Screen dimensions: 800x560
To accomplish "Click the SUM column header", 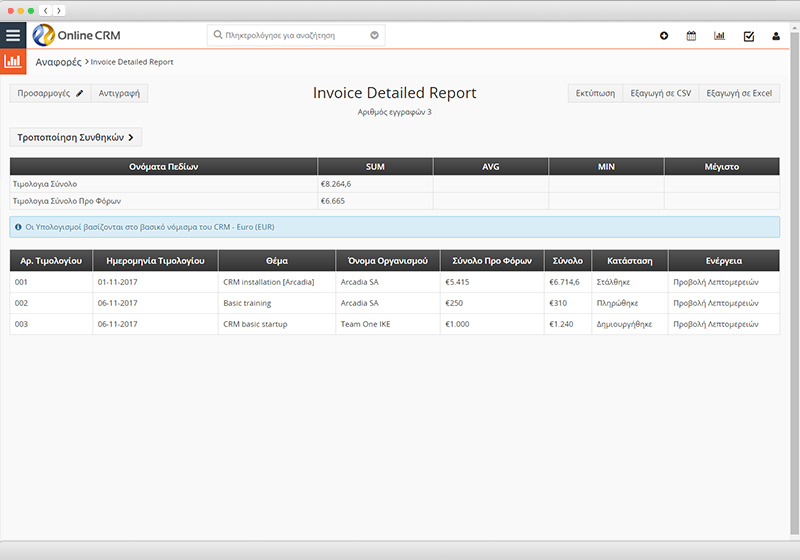I will (x=375, y=167).
